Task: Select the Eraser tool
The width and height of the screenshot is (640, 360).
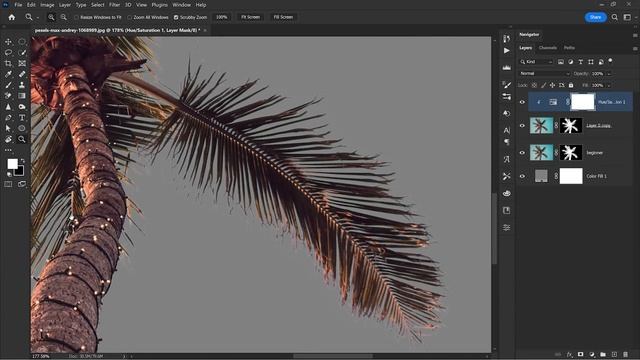Action: [8, 96]
